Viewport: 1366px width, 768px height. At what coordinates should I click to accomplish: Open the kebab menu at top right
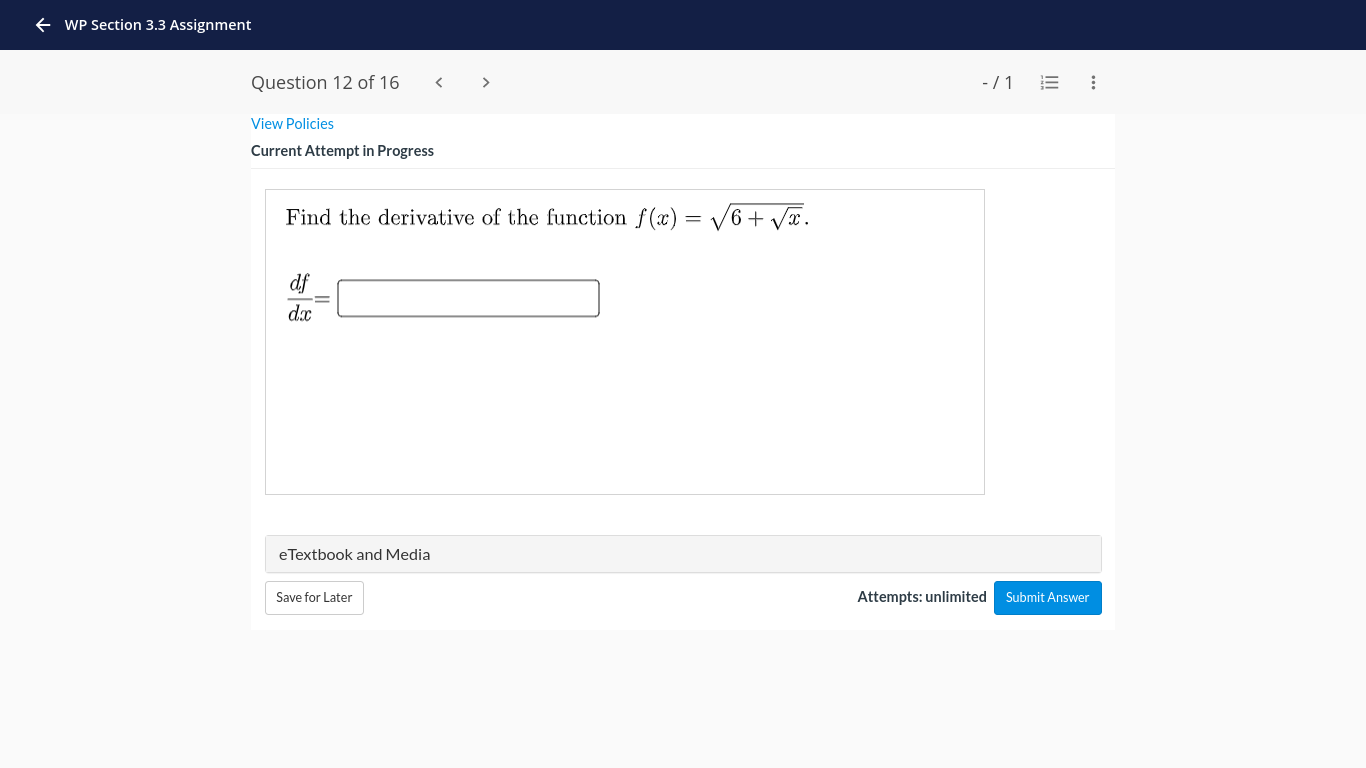[1093, 82]
